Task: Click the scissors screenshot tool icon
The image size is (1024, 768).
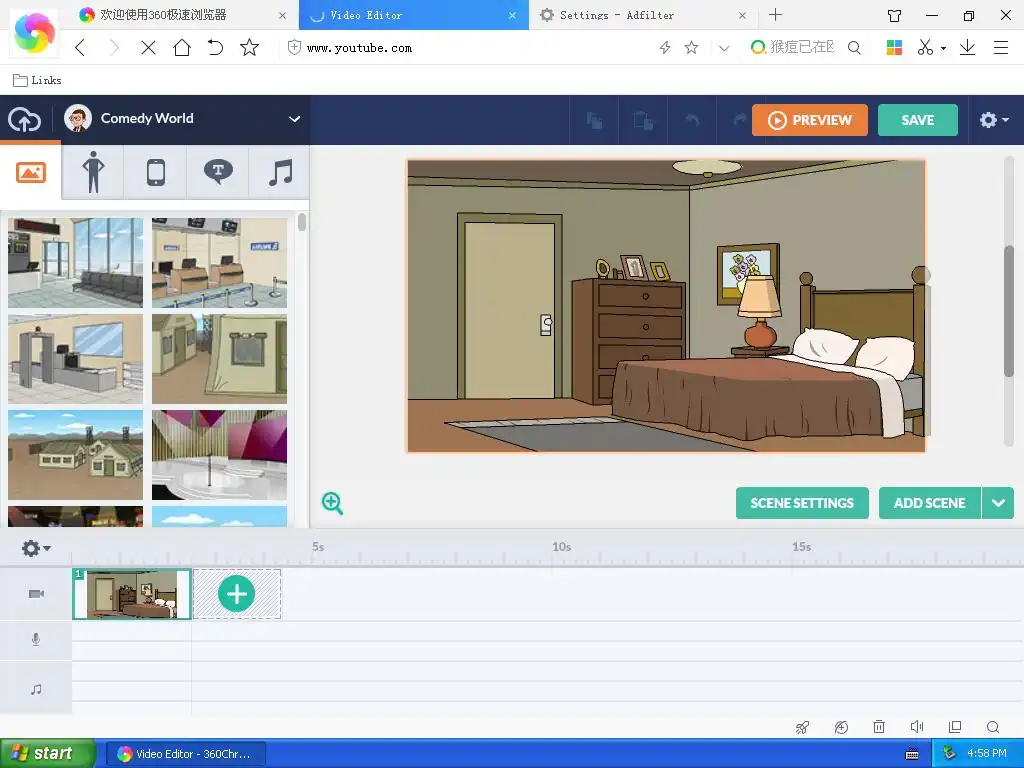Action: pos(925,48)
